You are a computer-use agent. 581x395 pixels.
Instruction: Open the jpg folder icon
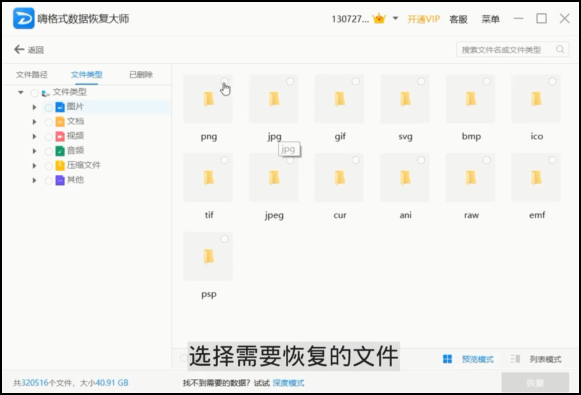pyautogui.click(x=274, y=99)
